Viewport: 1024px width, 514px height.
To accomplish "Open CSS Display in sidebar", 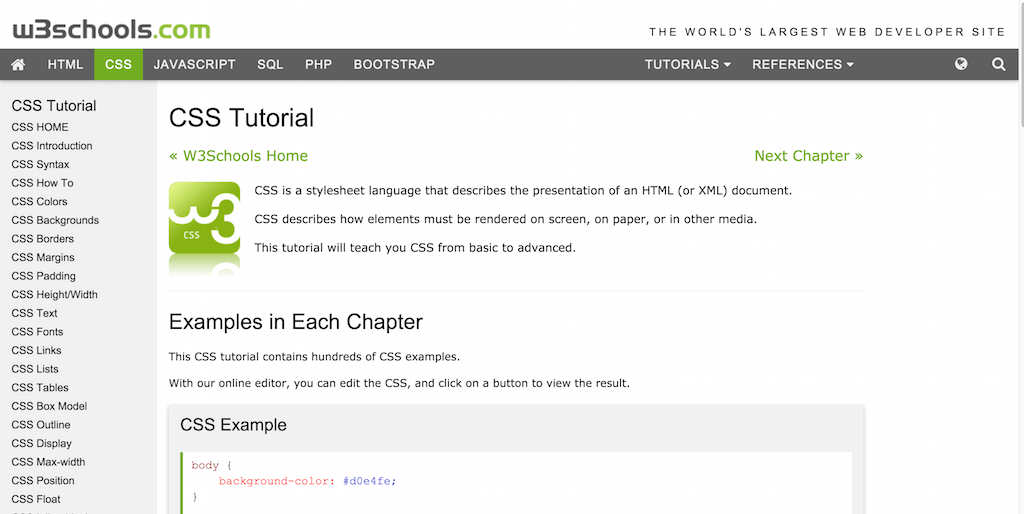I will pos(41,443).
